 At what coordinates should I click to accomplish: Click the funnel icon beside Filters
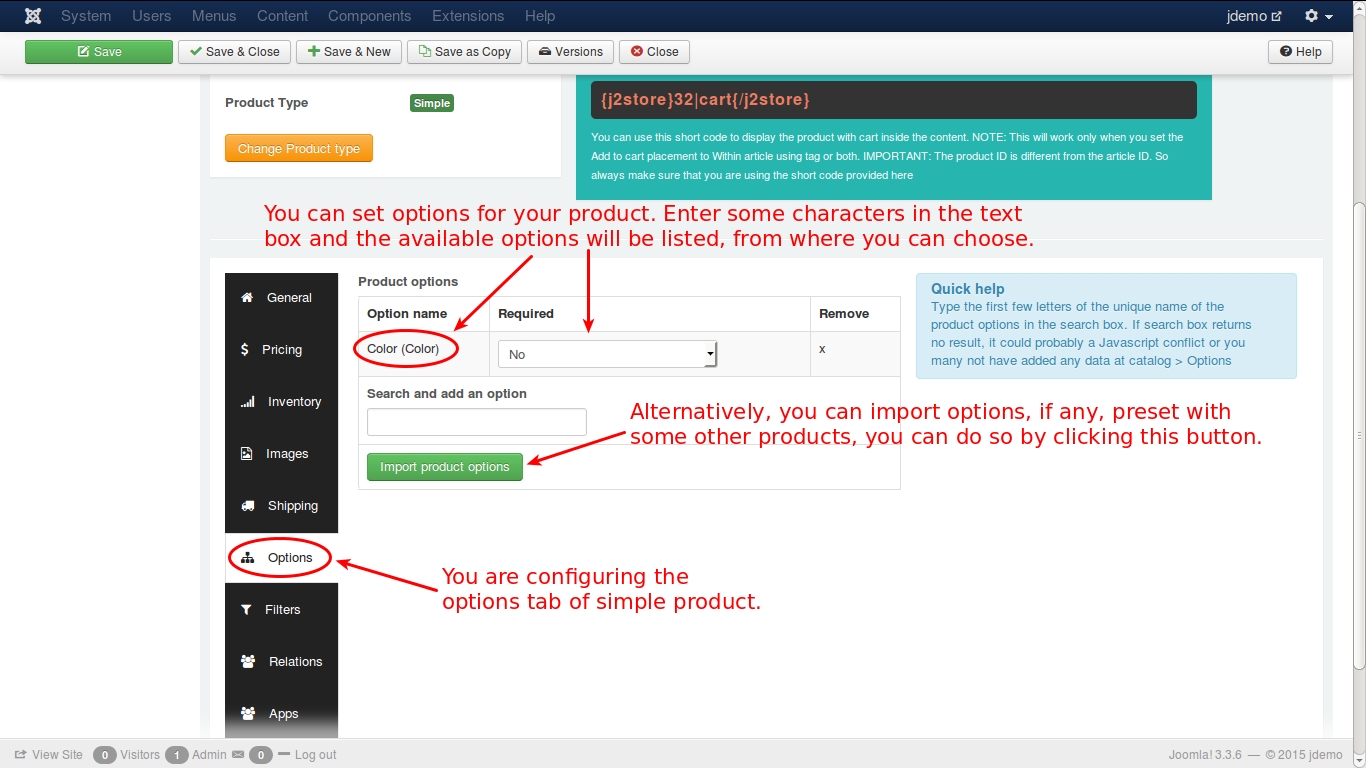[x=246, y=610]
